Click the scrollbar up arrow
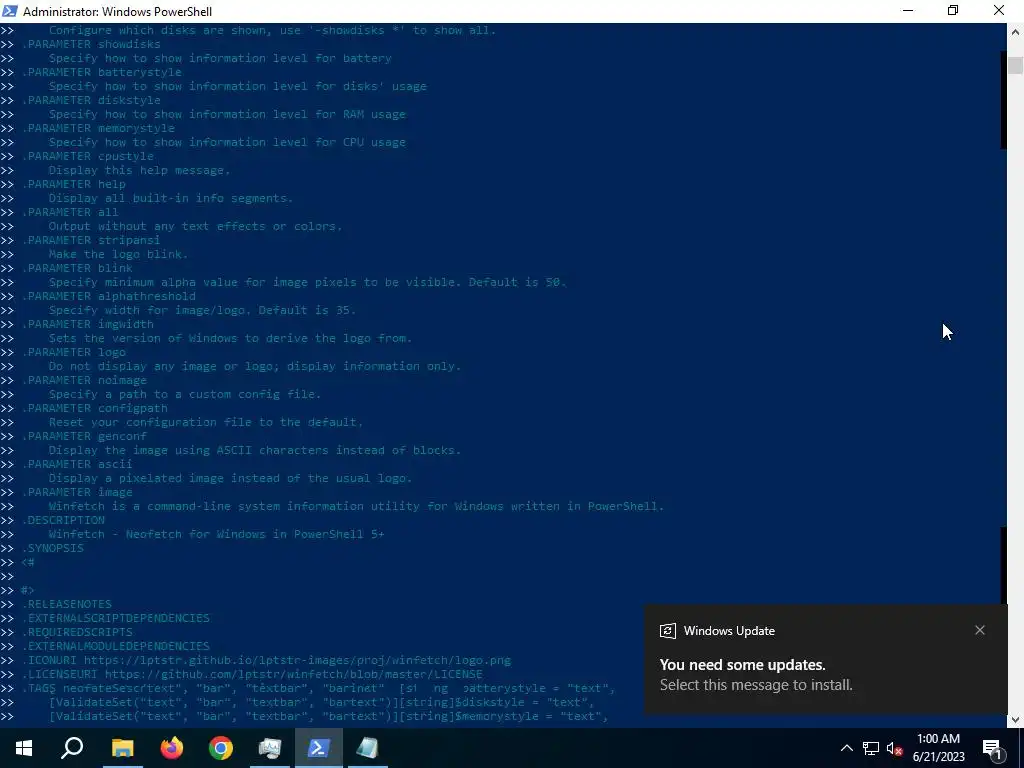The width and height of the screenshot is (1024, 768). pyautogui.click(x=1016, y=31)
